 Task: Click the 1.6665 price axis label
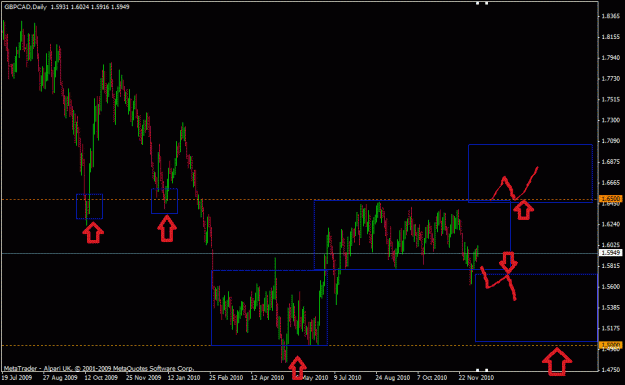(611, 183)
